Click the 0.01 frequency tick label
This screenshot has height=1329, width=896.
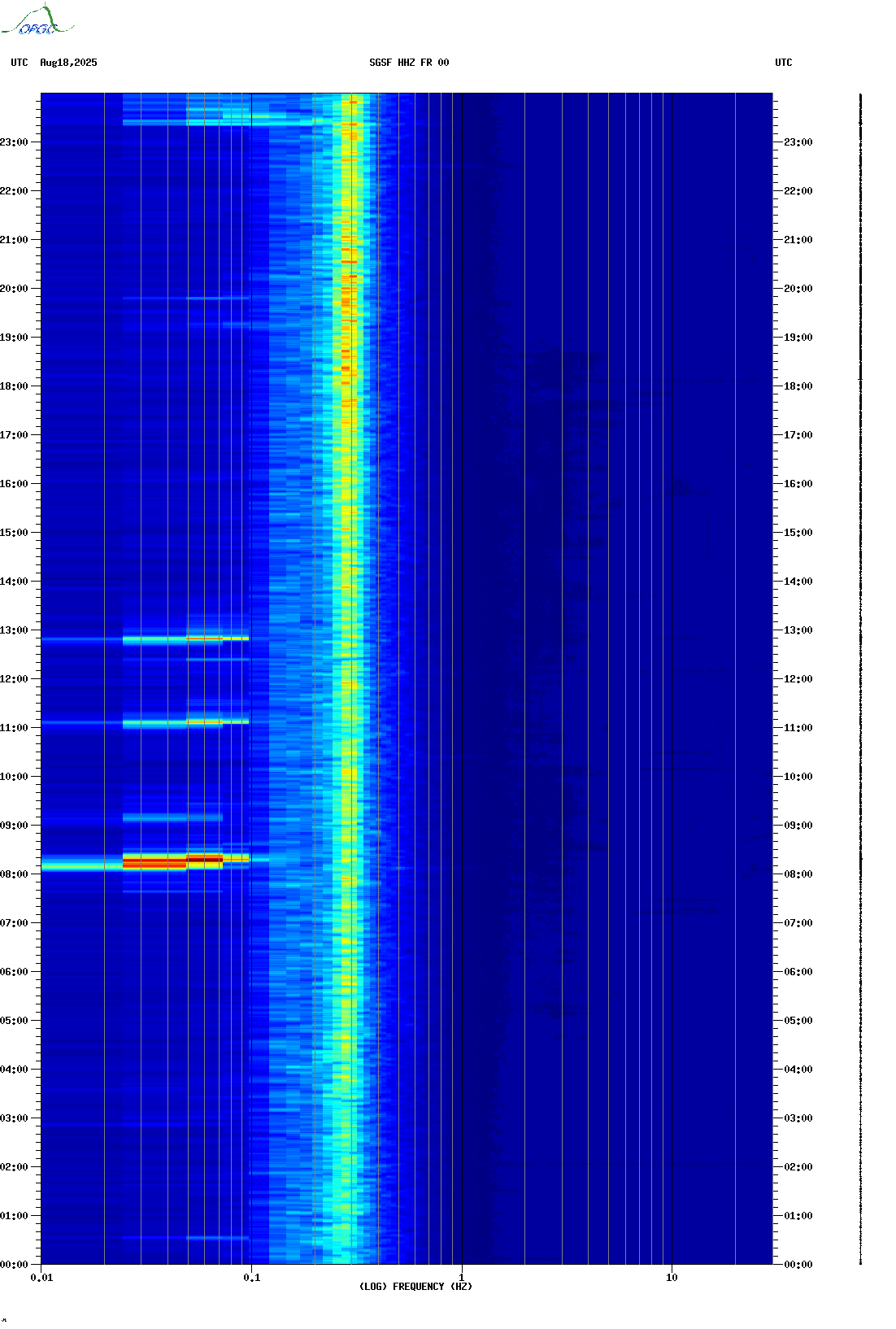pos(41,1278)
